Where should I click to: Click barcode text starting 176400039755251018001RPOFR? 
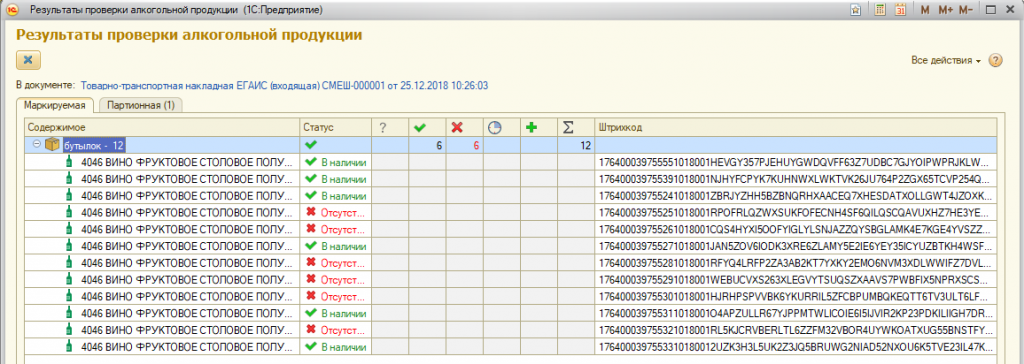[795, 212]
